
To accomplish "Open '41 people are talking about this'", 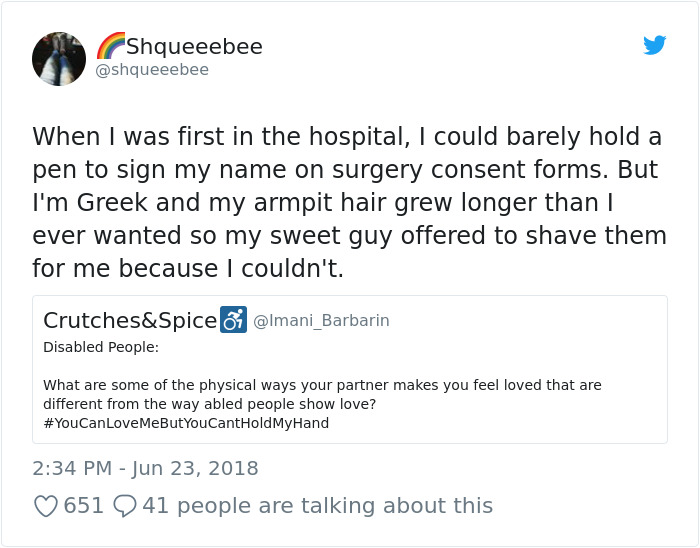I will point(317,506).
